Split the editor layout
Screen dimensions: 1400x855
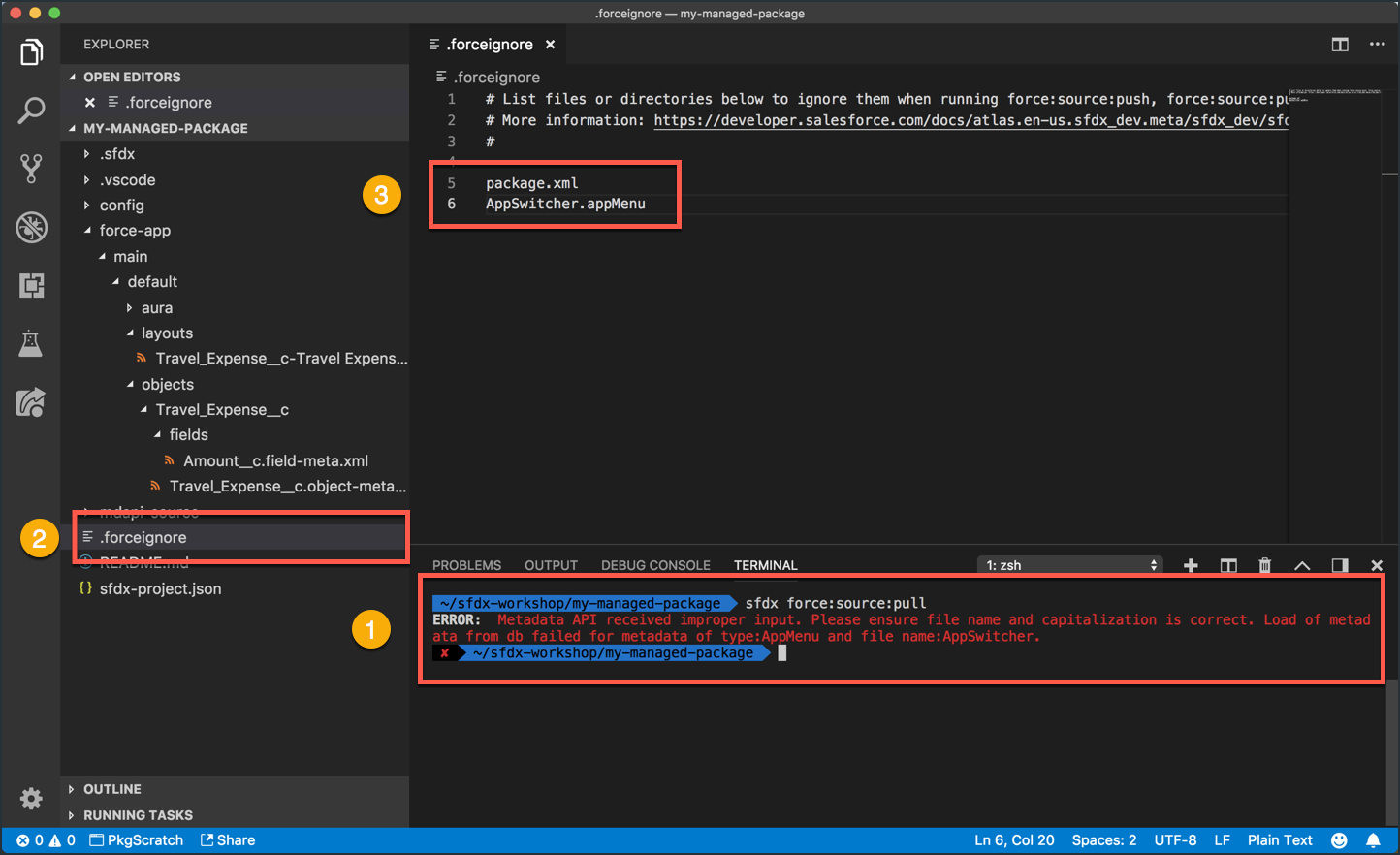(1340, 45)
